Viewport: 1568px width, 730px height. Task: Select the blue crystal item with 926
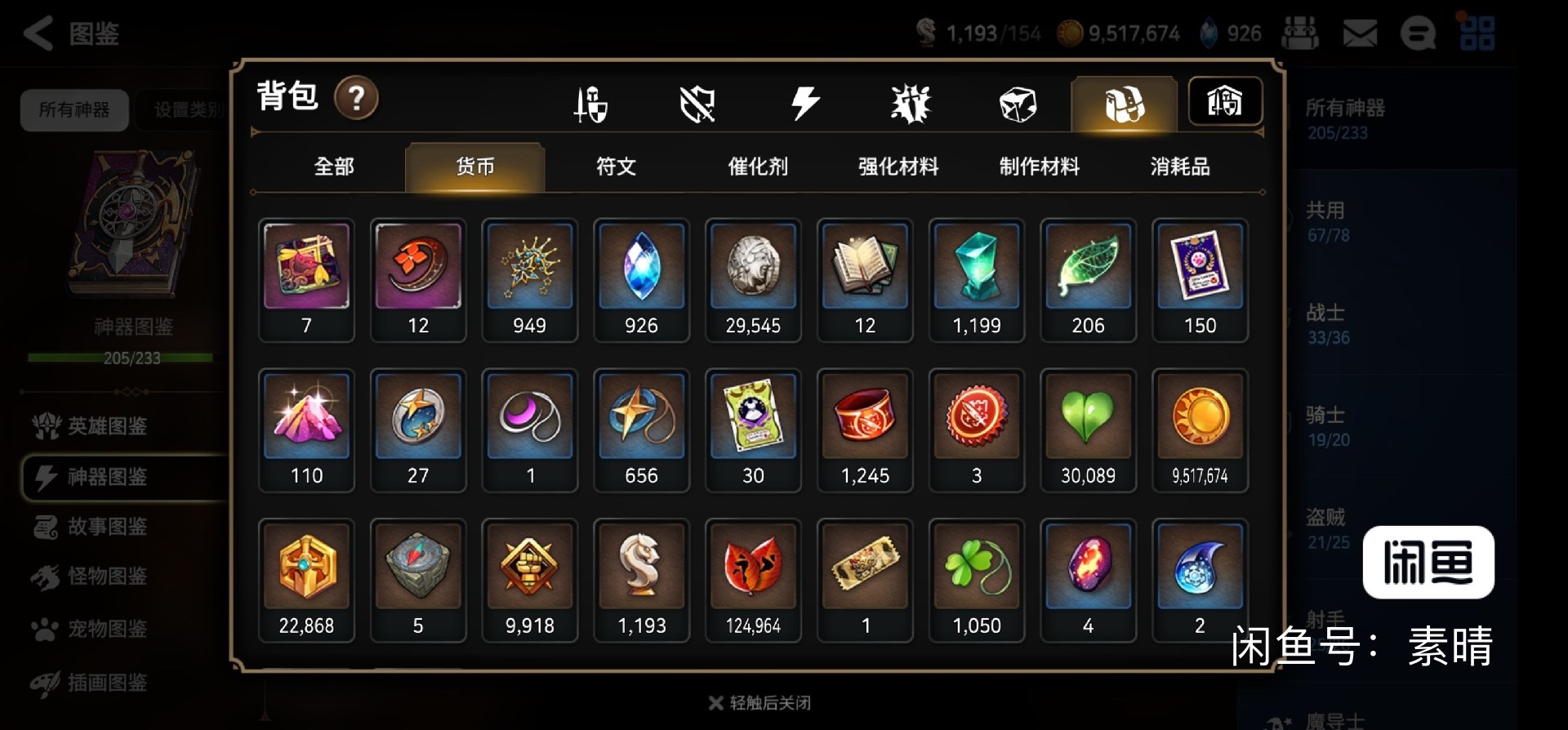[x=641, y=280]
